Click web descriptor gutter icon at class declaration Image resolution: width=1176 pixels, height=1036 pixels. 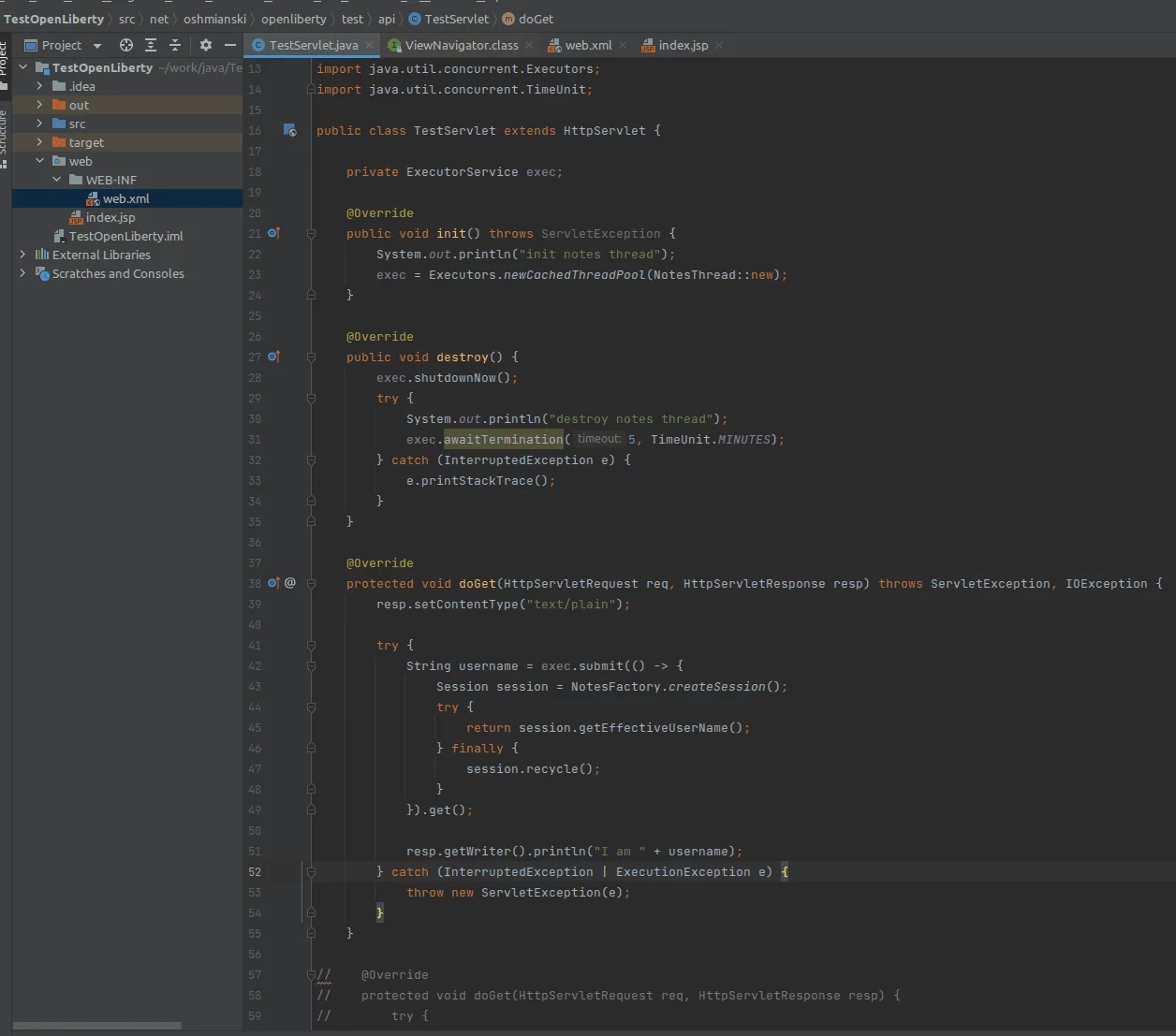click(290, 130)
